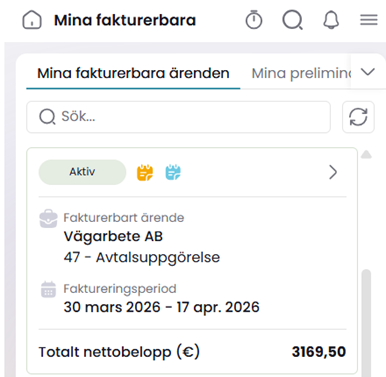Focus the Sök... search field
The width and height of the screenshot is (386, 377).
(178, 117)
